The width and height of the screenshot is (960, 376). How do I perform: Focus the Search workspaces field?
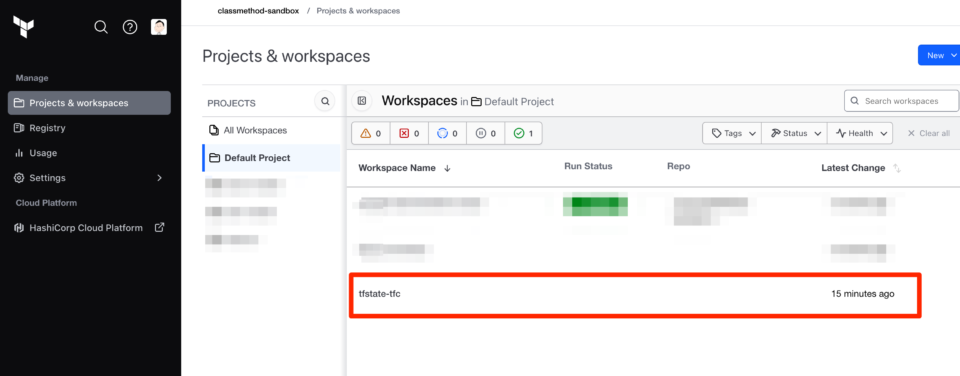coord(901,100)
